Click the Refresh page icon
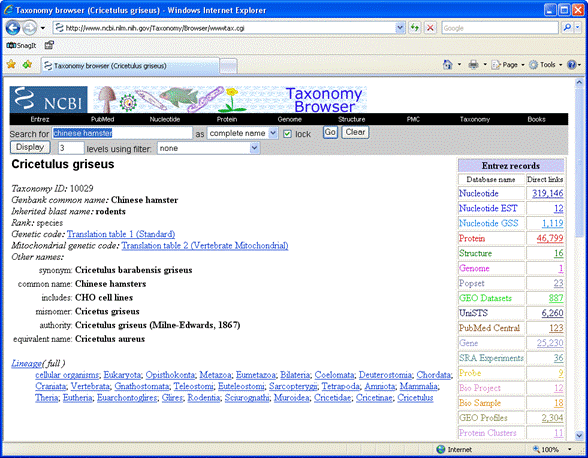The width and height of the screenshot is (588, 458). click(415, 28)
